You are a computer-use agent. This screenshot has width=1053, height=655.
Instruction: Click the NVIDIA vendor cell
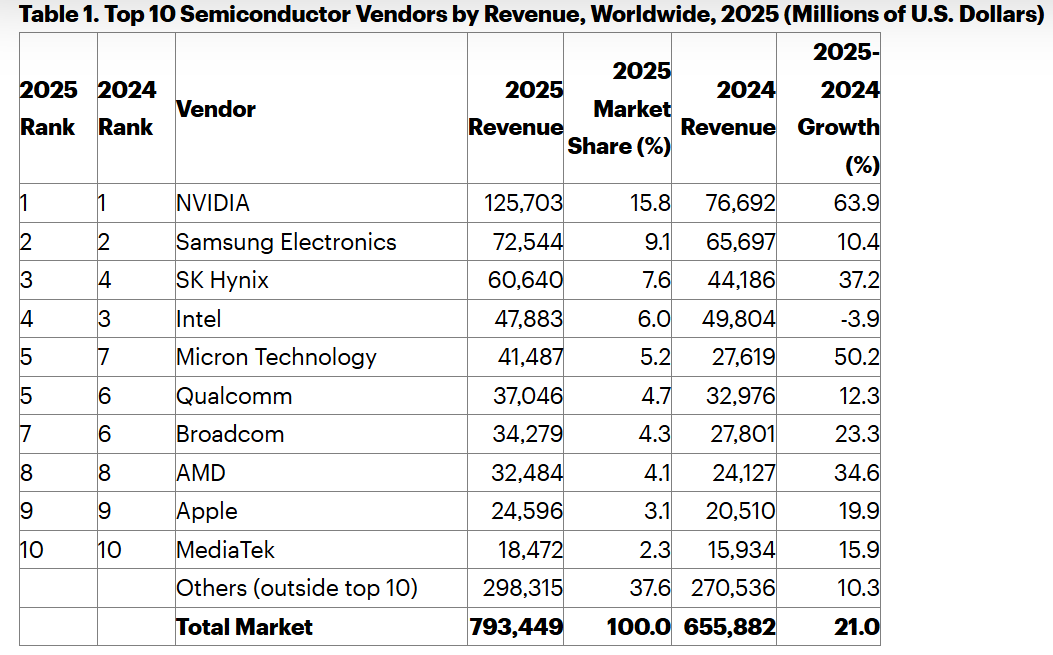pos(213,204)
